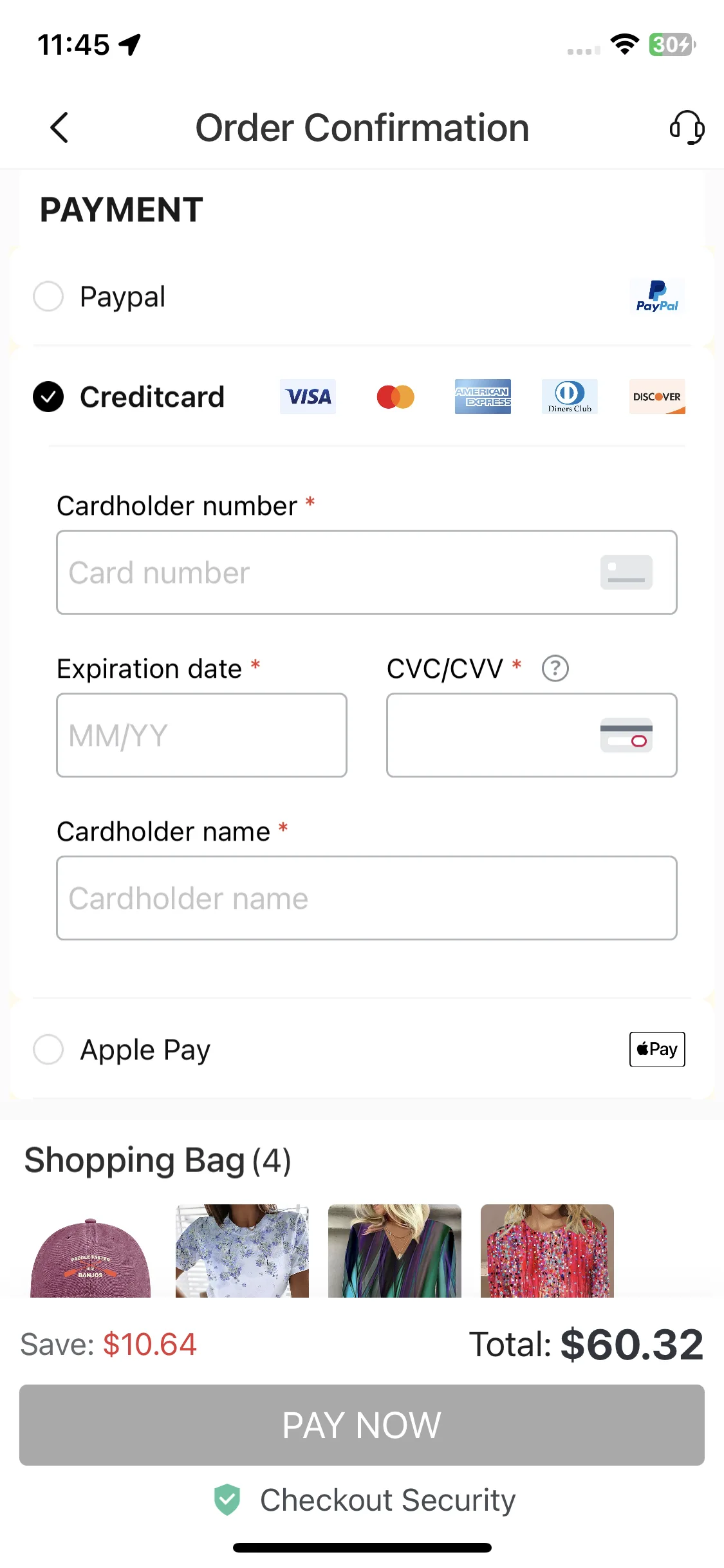724x1568 pixels.
Task: Open the maroon cap thumbnail
Action: click(x=90, y=1251)
